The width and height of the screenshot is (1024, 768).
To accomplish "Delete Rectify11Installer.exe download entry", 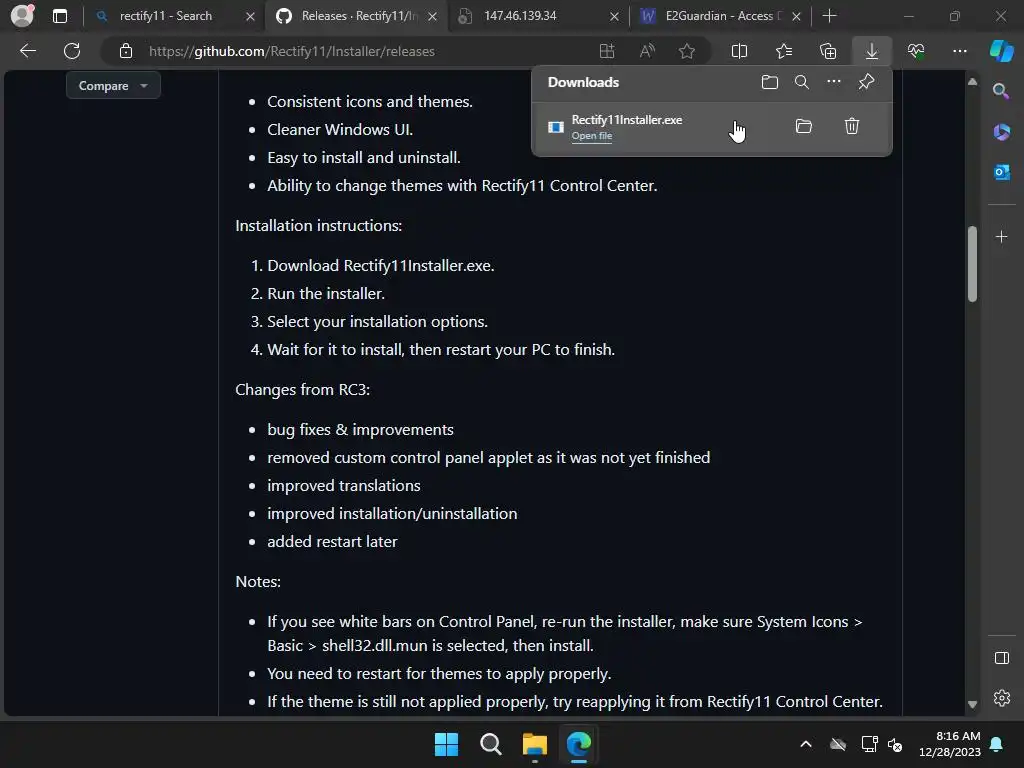I will (852, 126).
